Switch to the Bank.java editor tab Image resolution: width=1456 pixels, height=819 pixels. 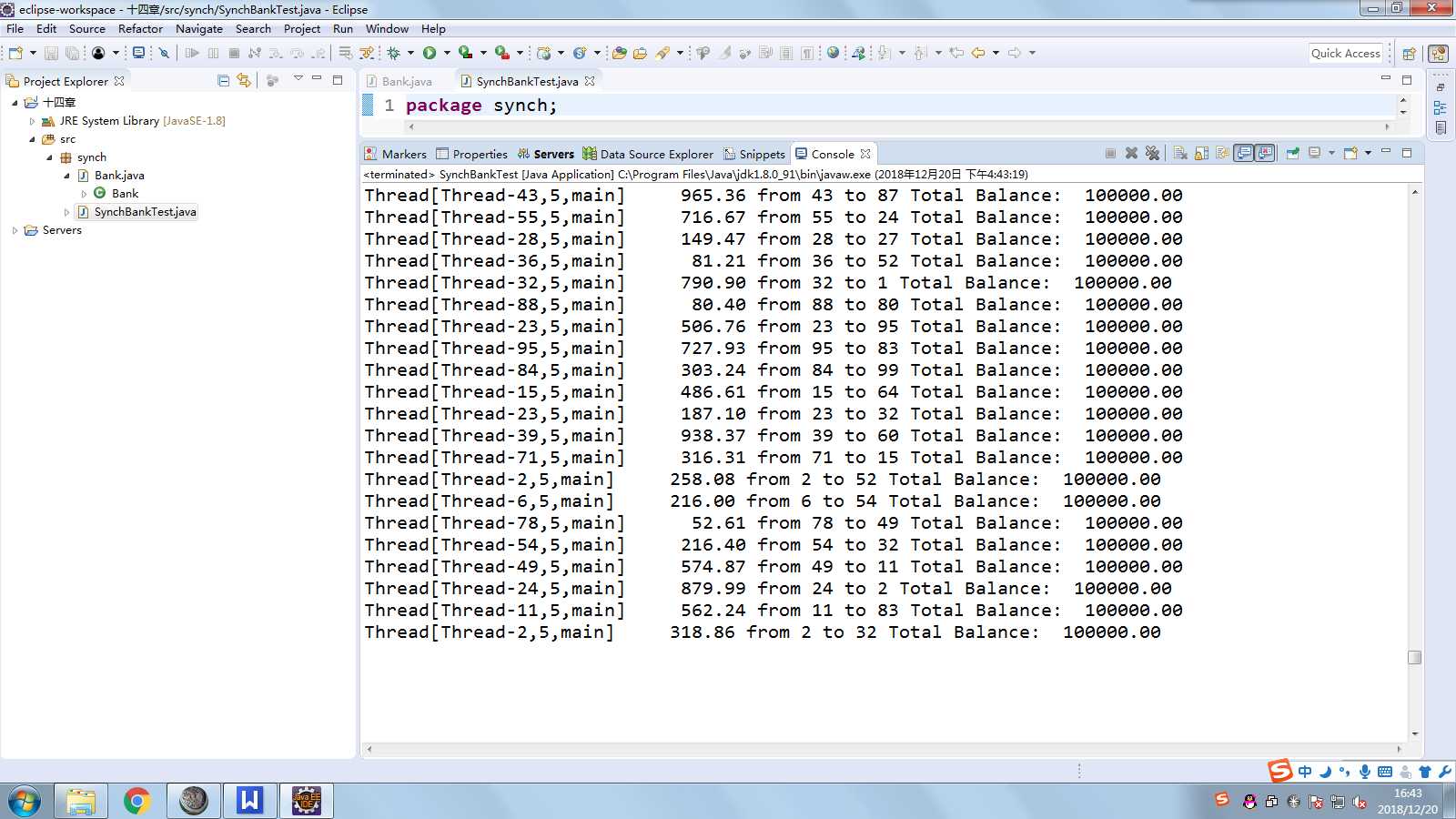coord(399,81)
